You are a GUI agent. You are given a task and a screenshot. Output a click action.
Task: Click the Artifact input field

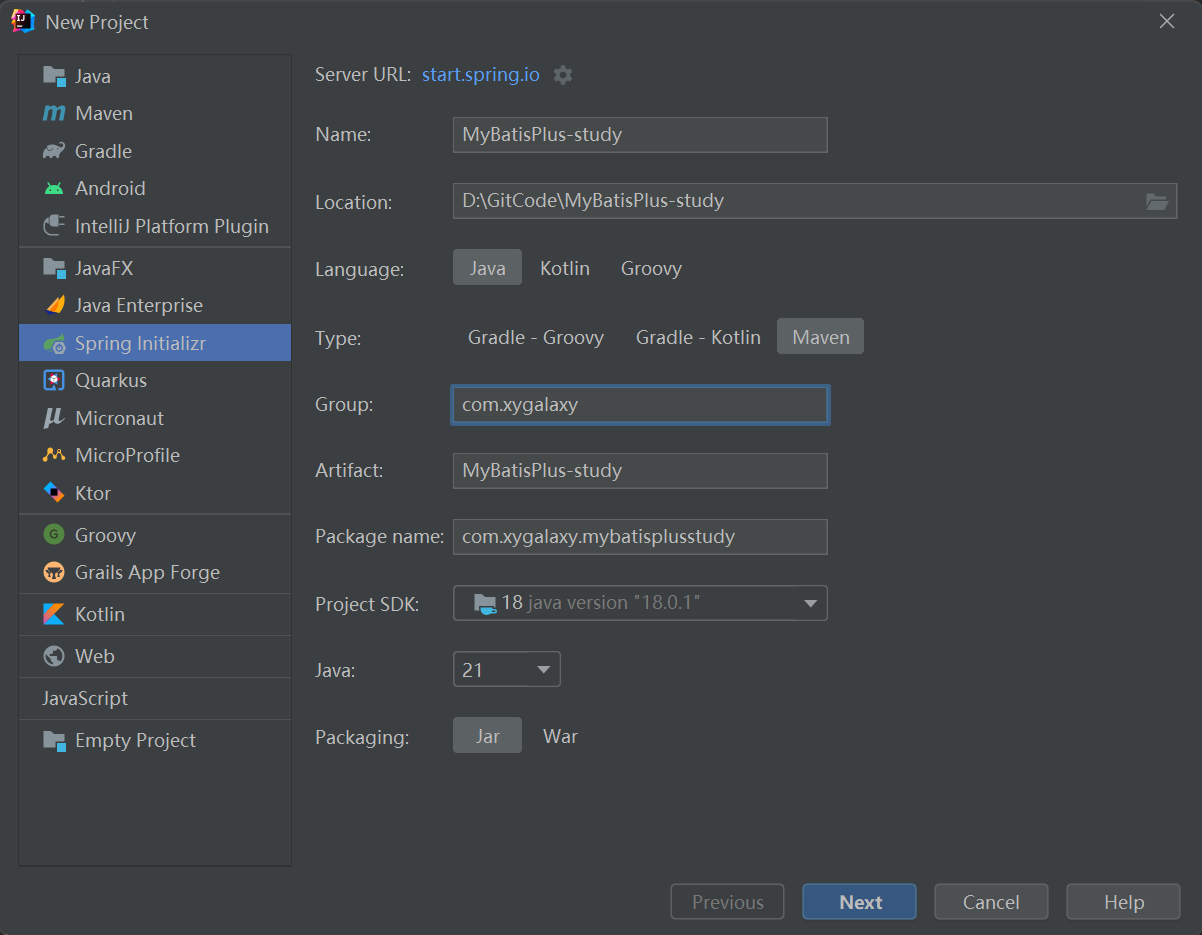(x=640, y=471)
